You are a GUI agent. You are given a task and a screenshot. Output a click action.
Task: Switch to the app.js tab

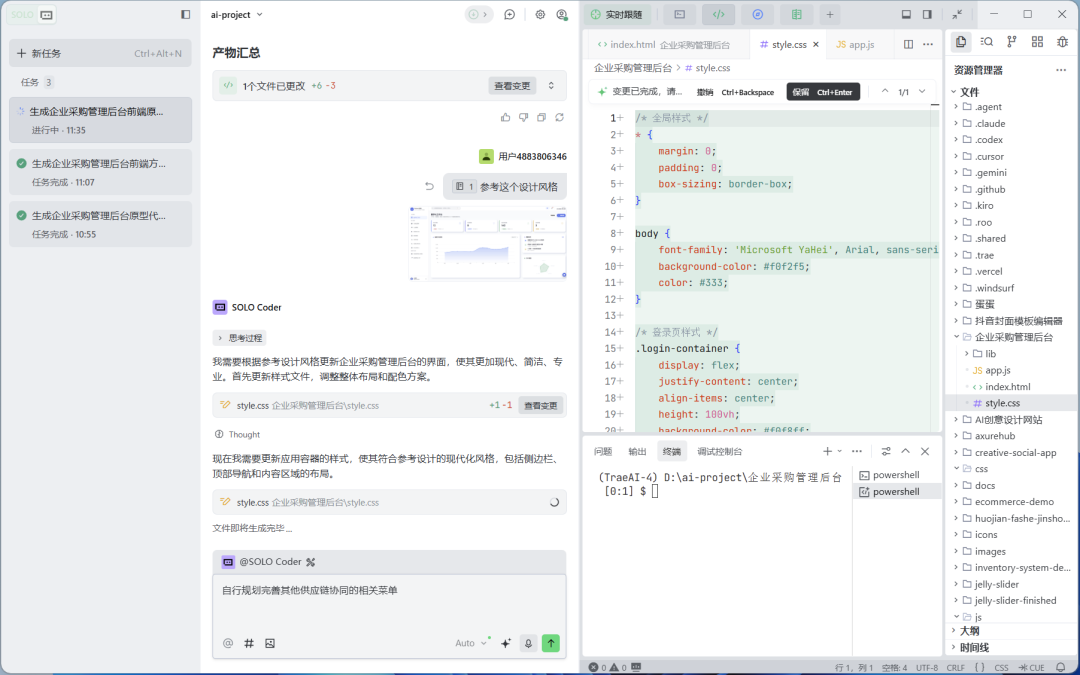click(x=858, y=44)
